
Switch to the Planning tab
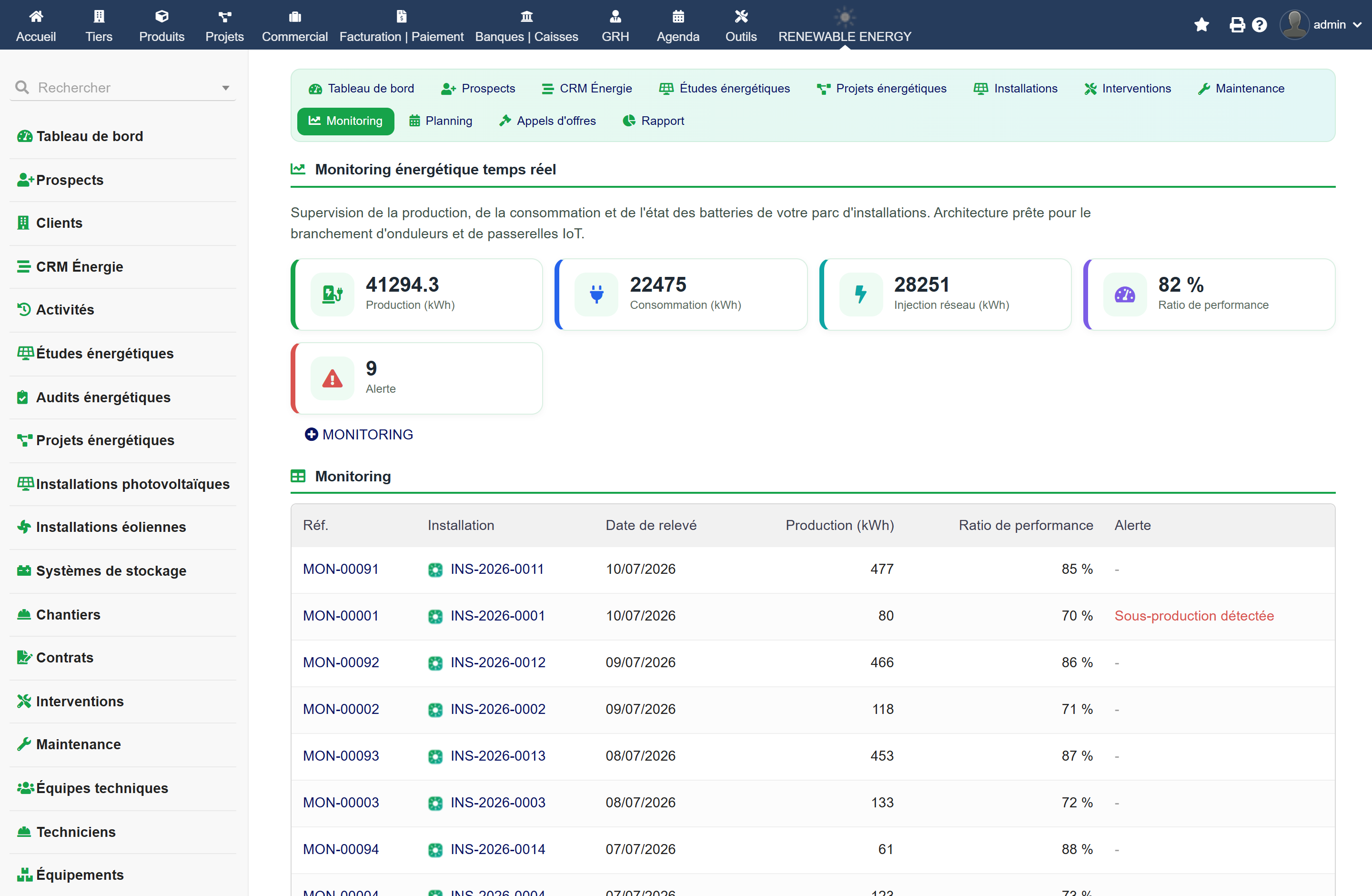click(441, 121)
